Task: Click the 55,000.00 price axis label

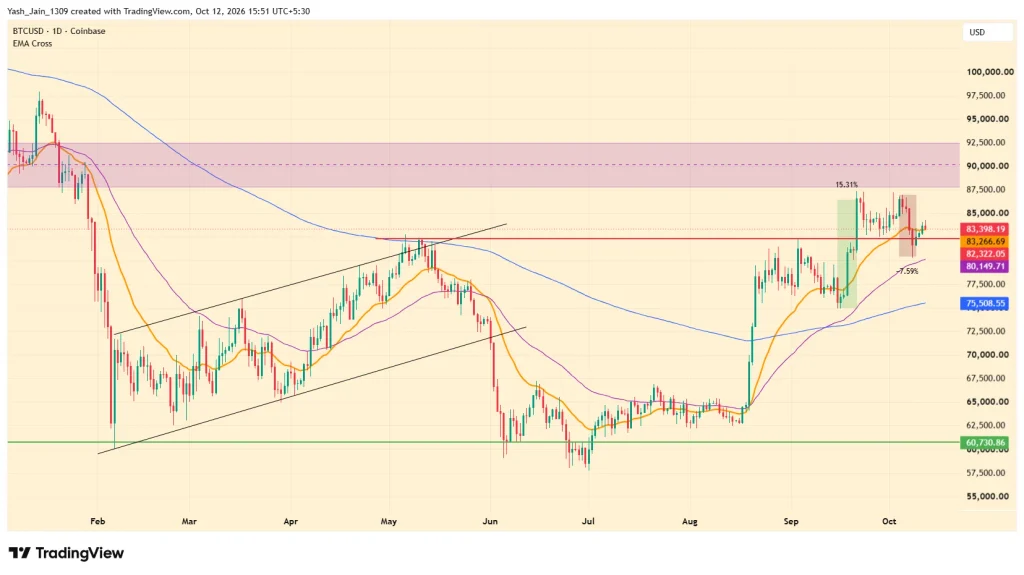Action: 987,496
